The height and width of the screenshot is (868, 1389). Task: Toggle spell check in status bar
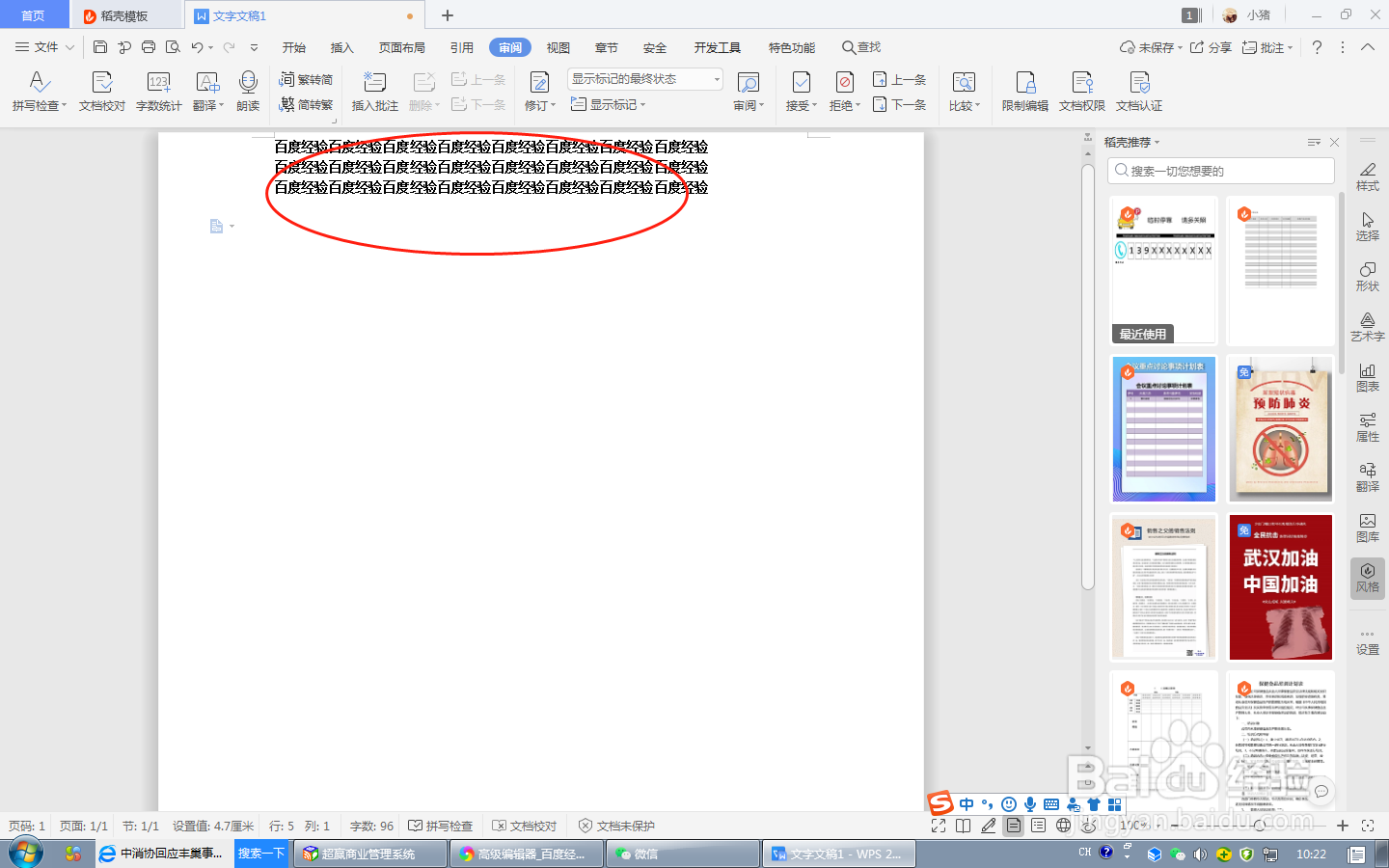tap(441, 826)
